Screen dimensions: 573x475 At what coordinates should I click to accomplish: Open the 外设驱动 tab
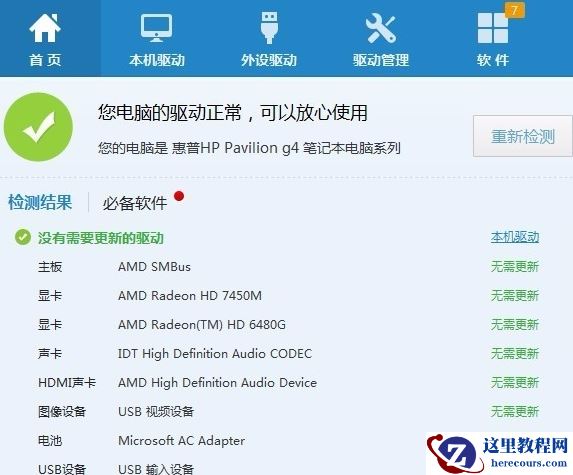tap(269, 39)
